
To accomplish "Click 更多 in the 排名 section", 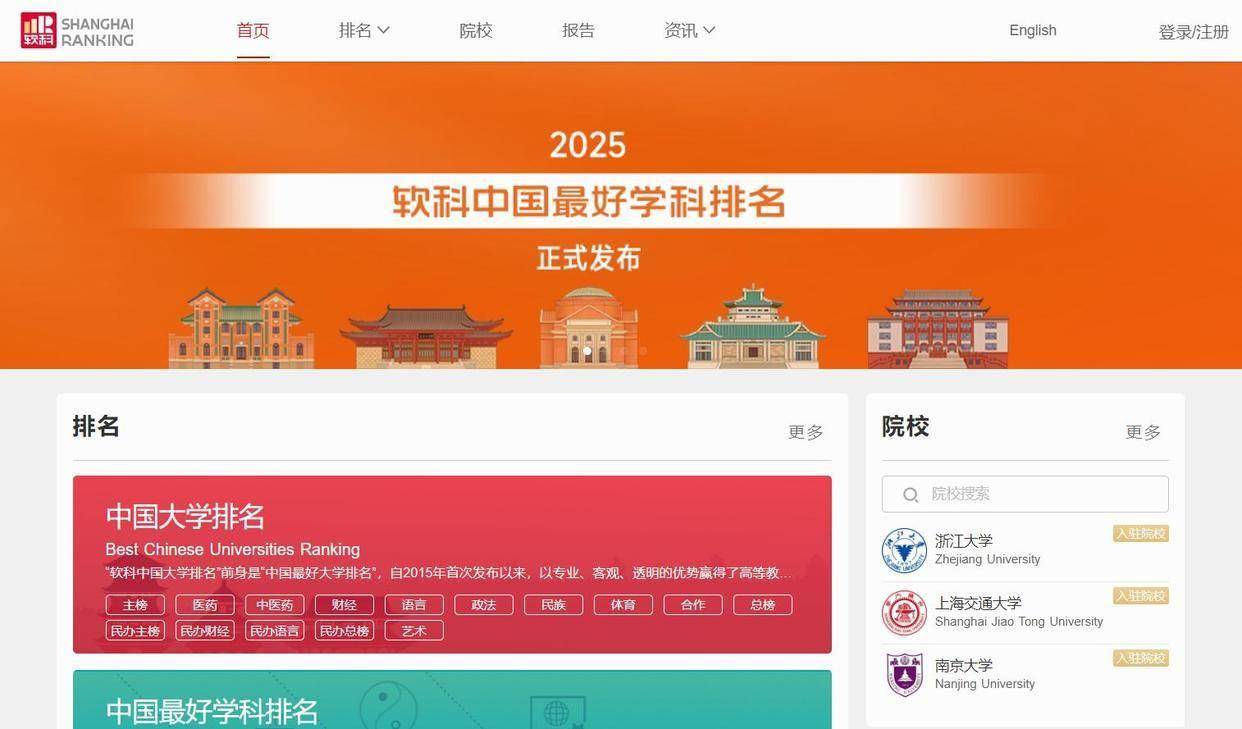I will coord(805,432).
